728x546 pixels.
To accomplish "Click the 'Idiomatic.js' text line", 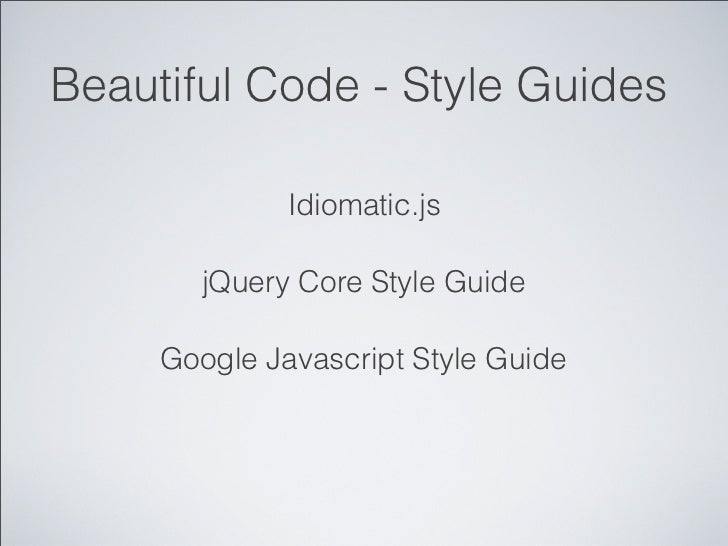I will (364, 205).
